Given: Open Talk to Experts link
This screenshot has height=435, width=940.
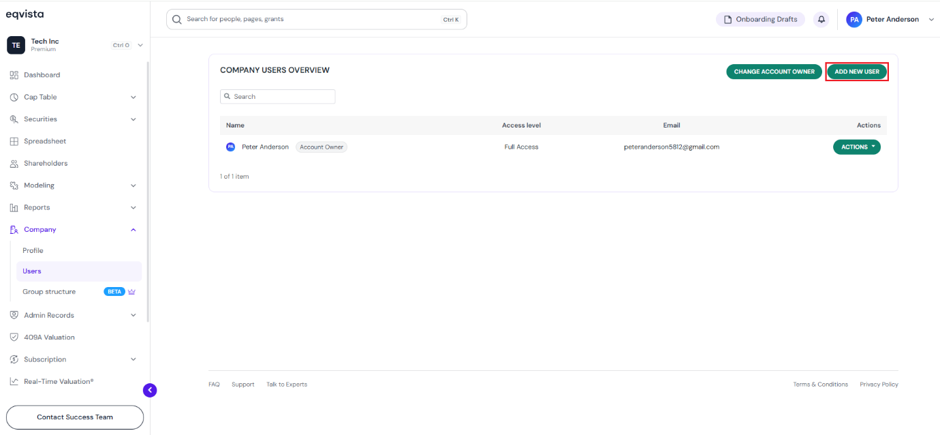Looking at the screenshot, I should 287,385.
